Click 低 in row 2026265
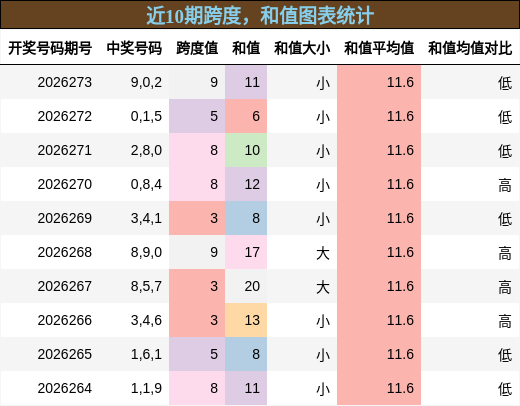 click(505, 355)
